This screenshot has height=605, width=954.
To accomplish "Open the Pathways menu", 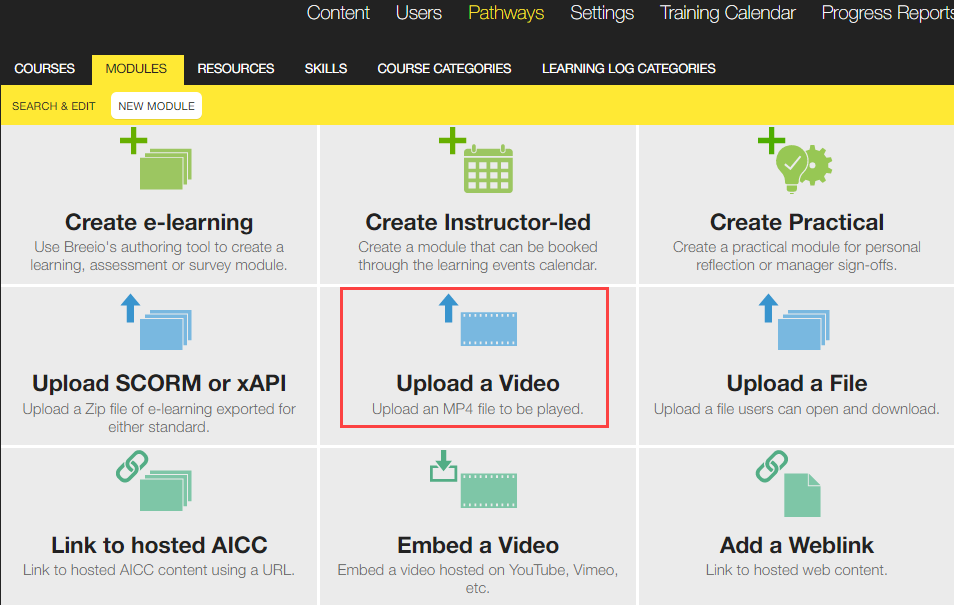I will pyautogui.click(x=506, y=13).
